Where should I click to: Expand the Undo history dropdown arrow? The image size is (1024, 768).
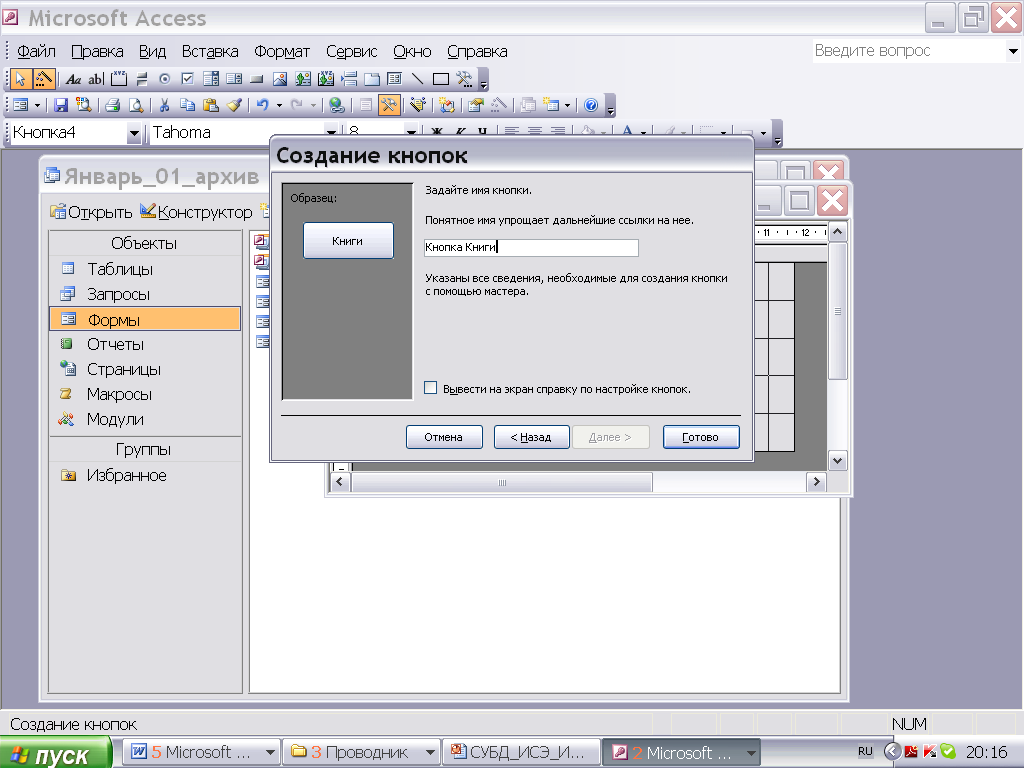279,105
